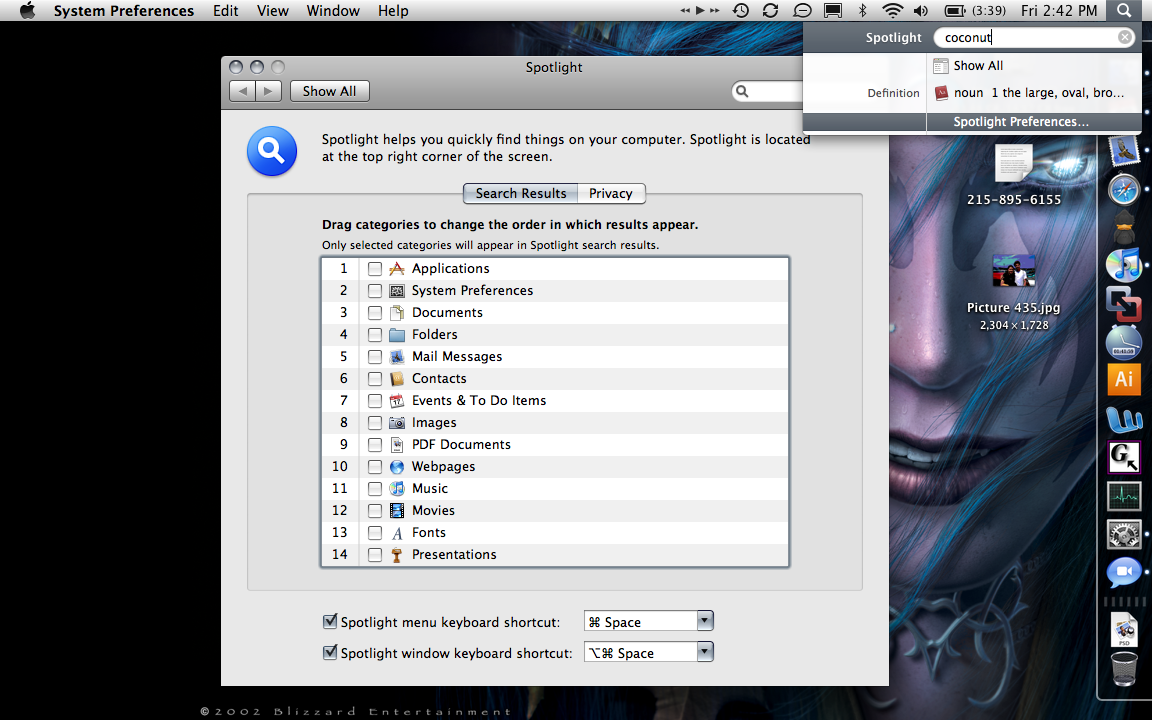Open the timer clock app in Dock
This screenshot has height=720, width=1152.
tap(1124, 342)
